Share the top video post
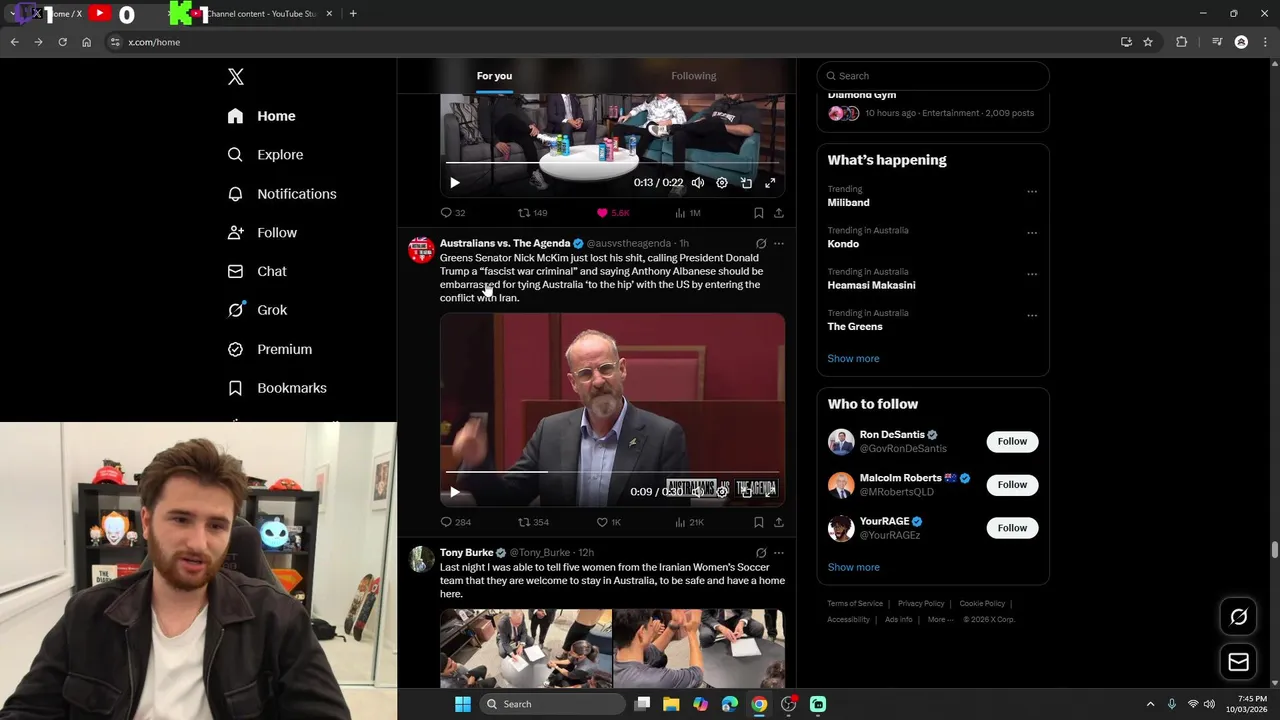The height and width of the screenshot is (720, 1280). tap(779, 213)
